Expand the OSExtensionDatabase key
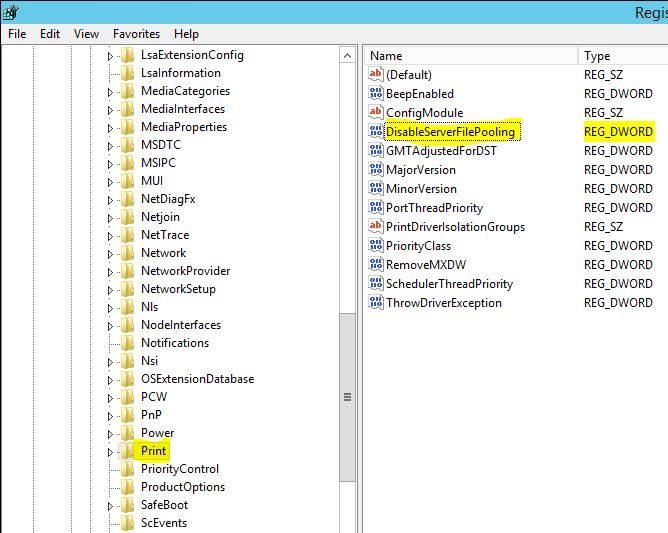Image resolution: width=668 pixels, height=533 pixels. click(110, 380)
